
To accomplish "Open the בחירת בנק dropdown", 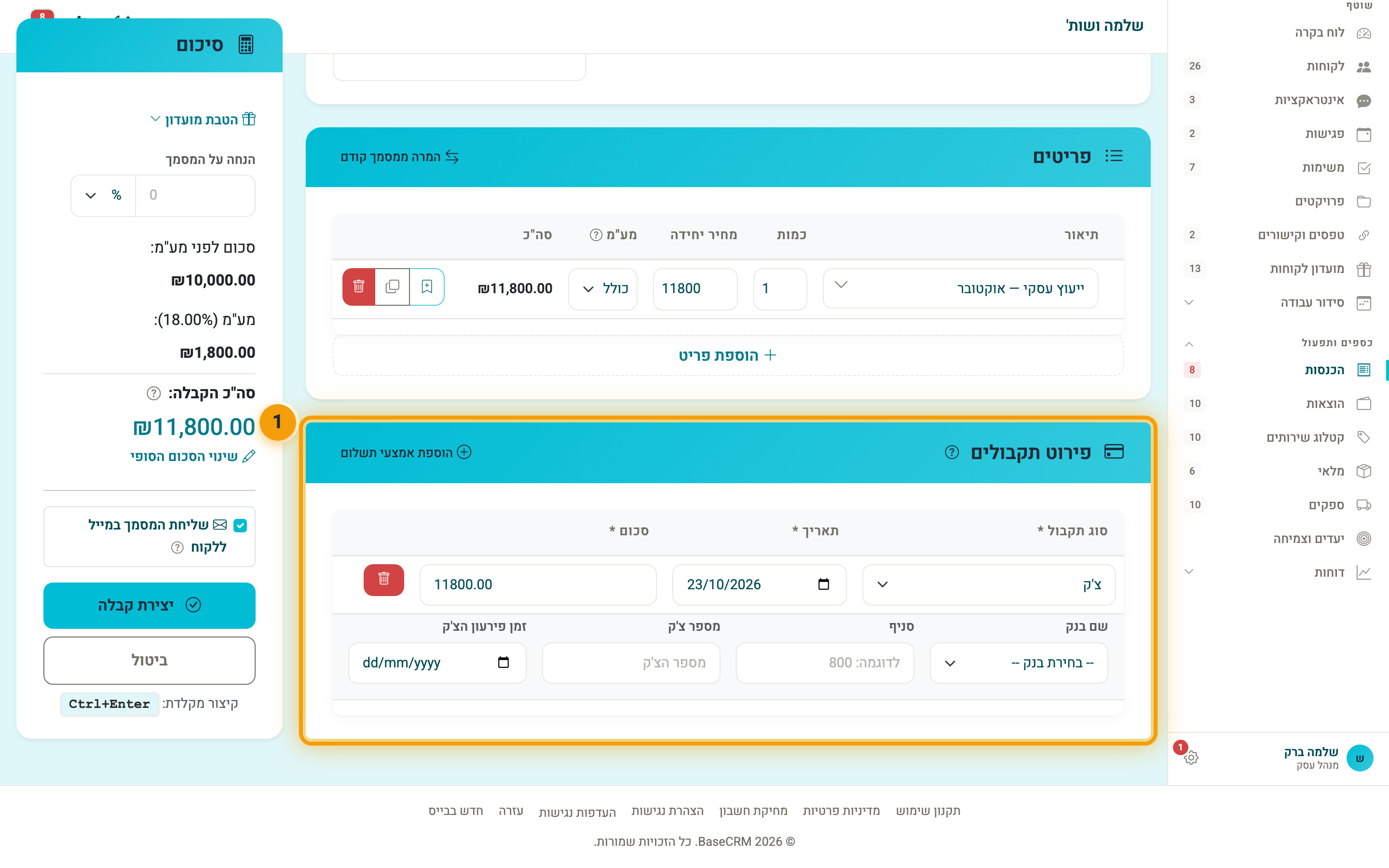I will tap(1019, 663).
